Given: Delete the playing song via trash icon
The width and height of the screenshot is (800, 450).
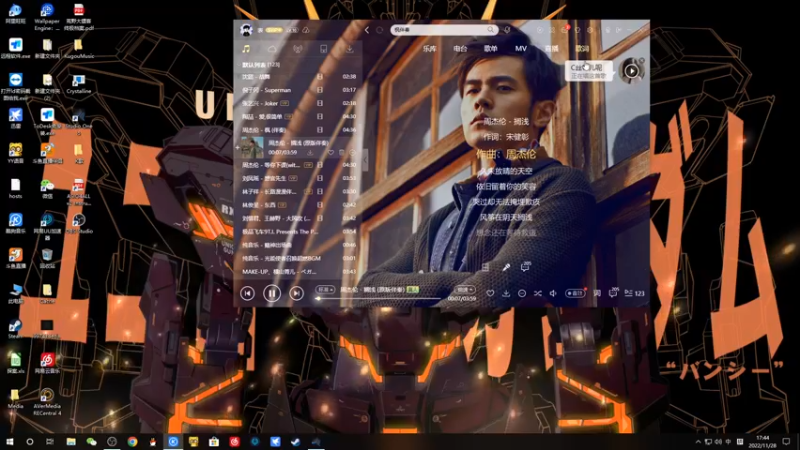Looking at the screenshot, I should [342, 153].
